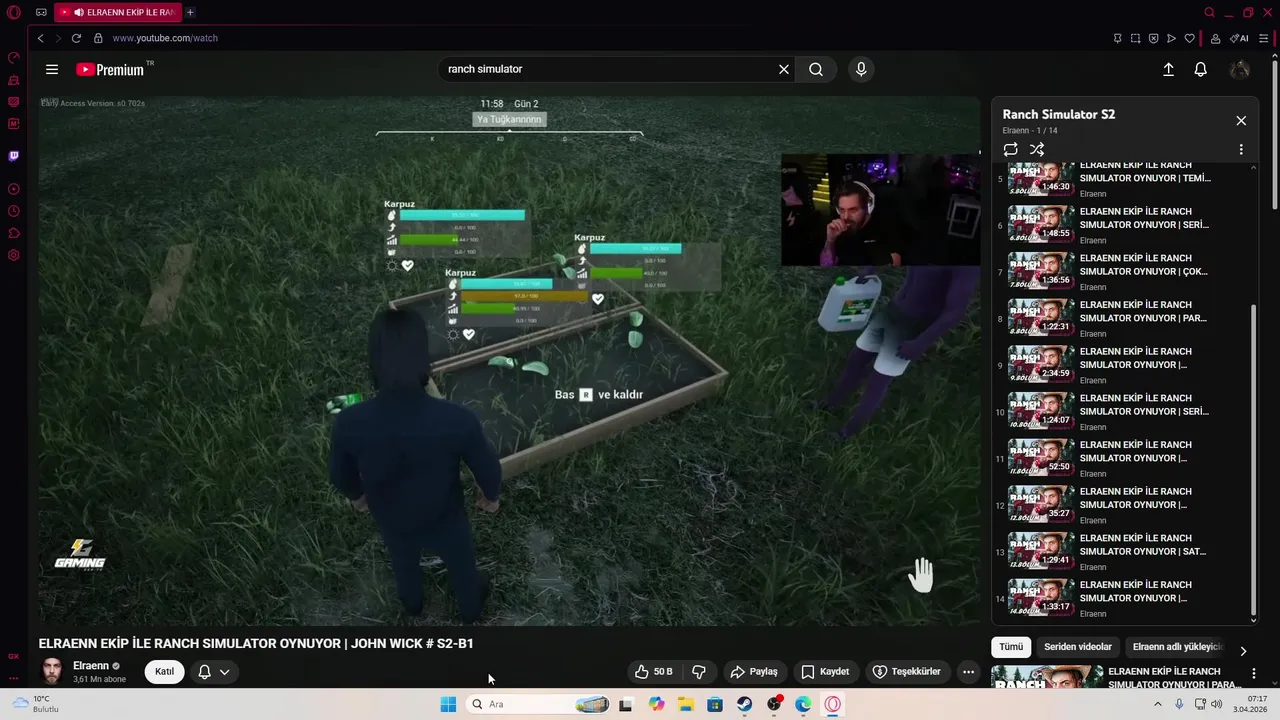Select Elraenn adlı yükleyici chip
Image resolution: width=1280 pixels, height=720 pixels.
click(x=1176, y=647)
